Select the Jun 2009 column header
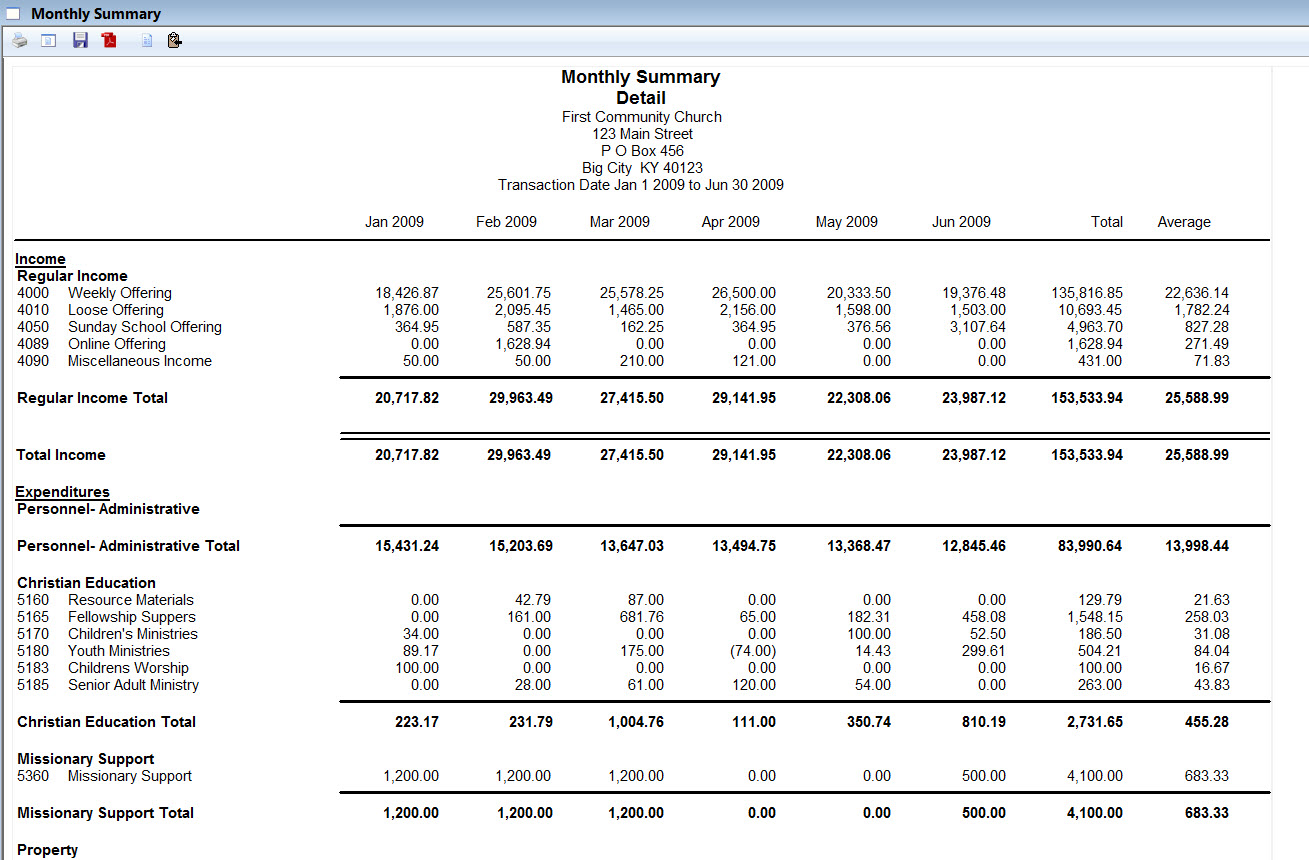The width and height of the screenshot is (1309, 860). [x=961, y=222]
